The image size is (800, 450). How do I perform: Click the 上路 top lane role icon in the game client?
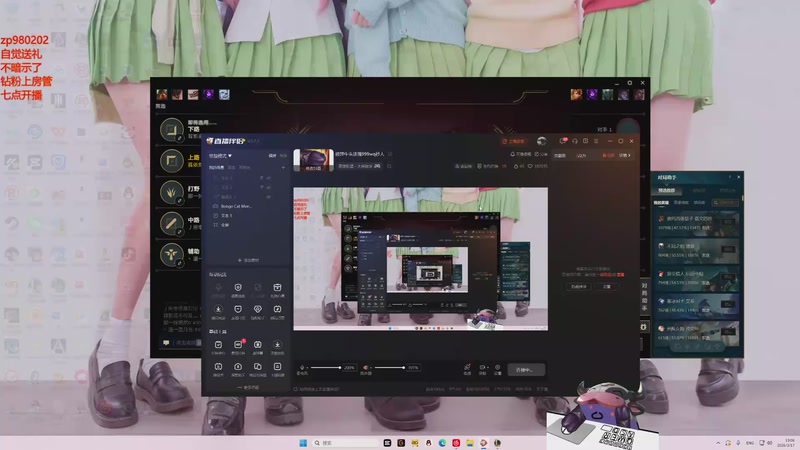[x=172, y=161]
